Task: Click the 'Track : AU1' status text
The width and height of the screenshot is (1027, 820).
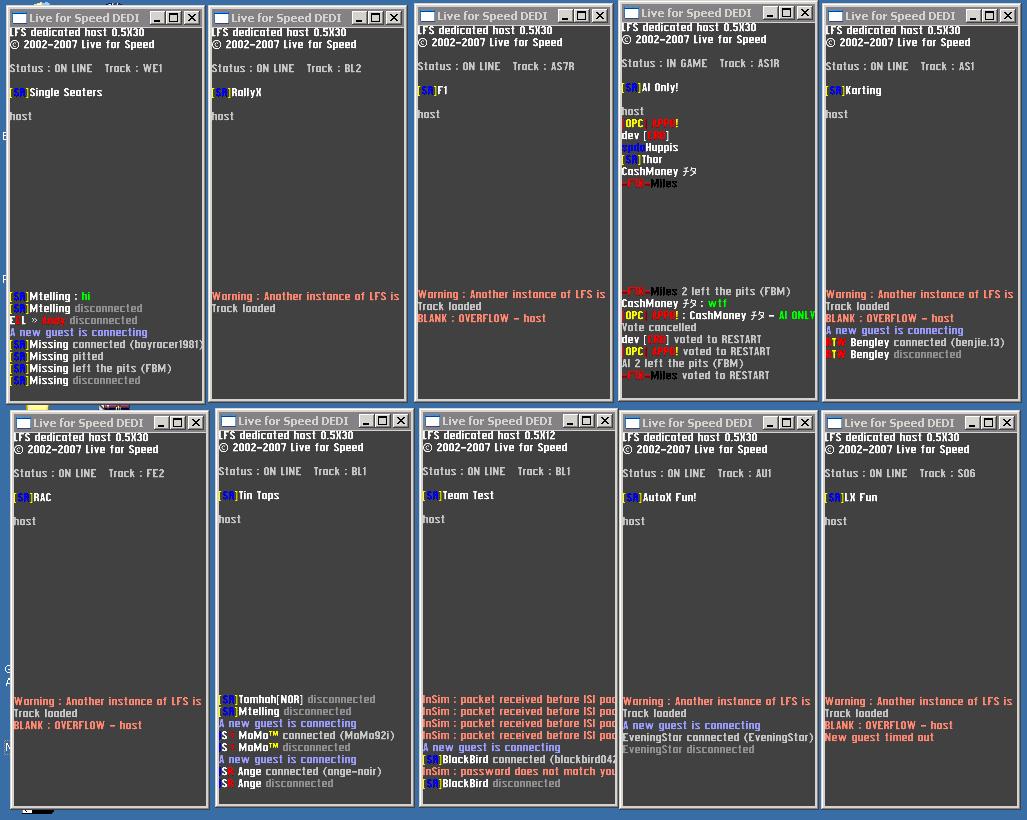Action: [745, 474]
